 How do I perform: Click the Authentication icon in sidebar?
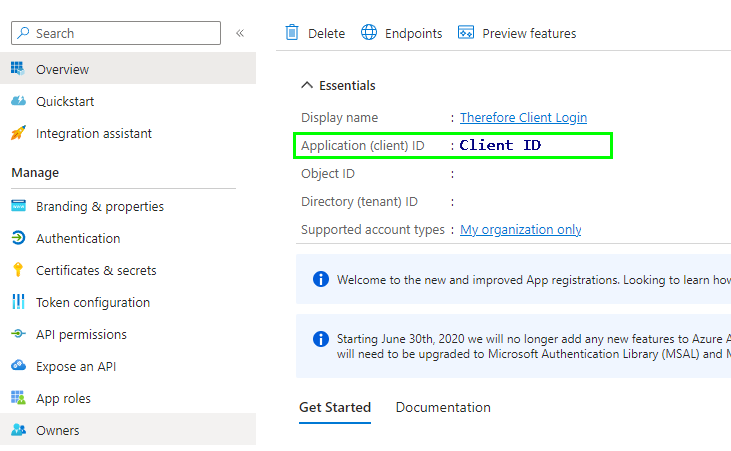tap(18, 238)
